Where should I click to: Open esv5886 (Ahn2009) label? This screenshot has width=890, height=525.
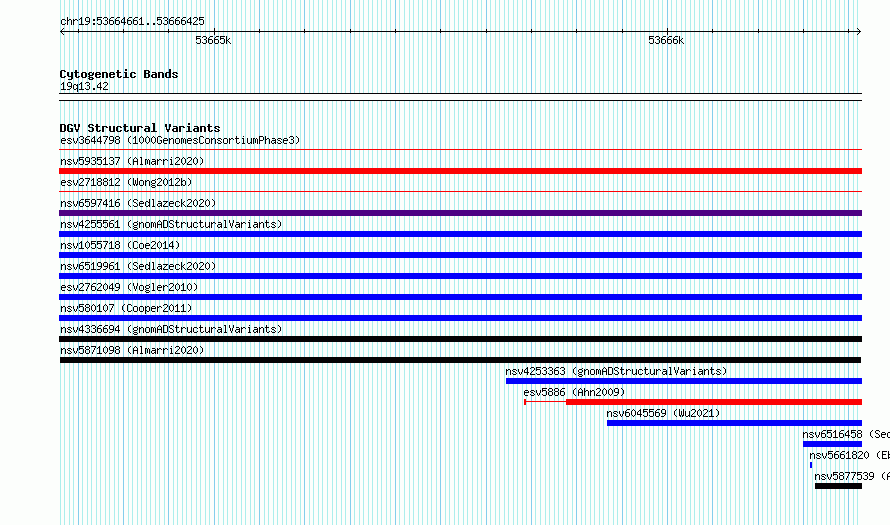[574, 392]
